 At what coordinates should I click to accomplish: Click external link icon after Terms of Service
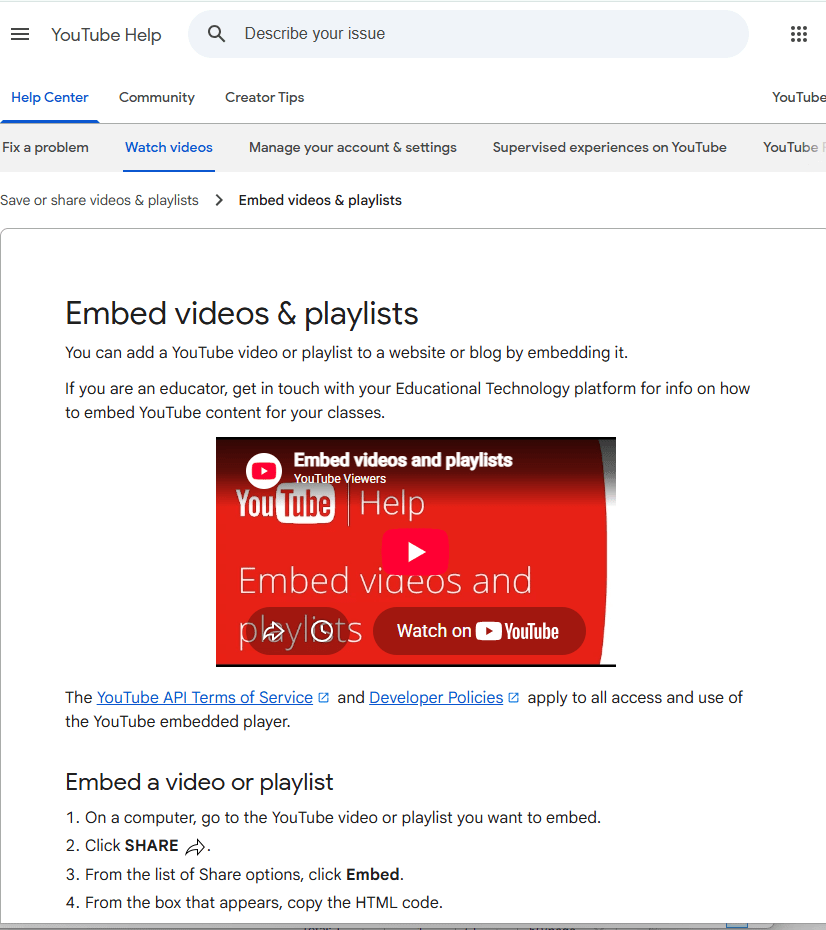[324, 698]
